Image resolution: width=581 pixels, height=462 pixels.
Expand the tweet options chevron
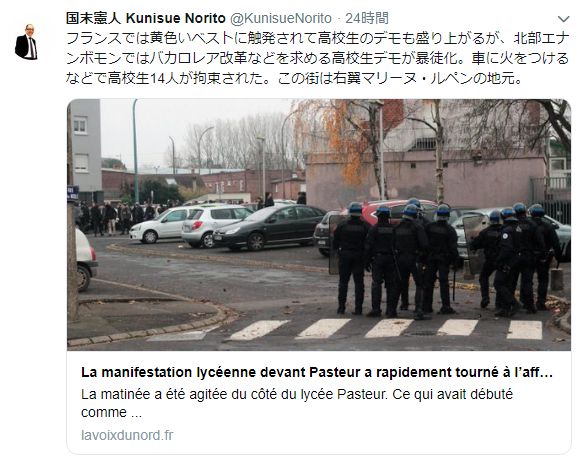point(564,19)
